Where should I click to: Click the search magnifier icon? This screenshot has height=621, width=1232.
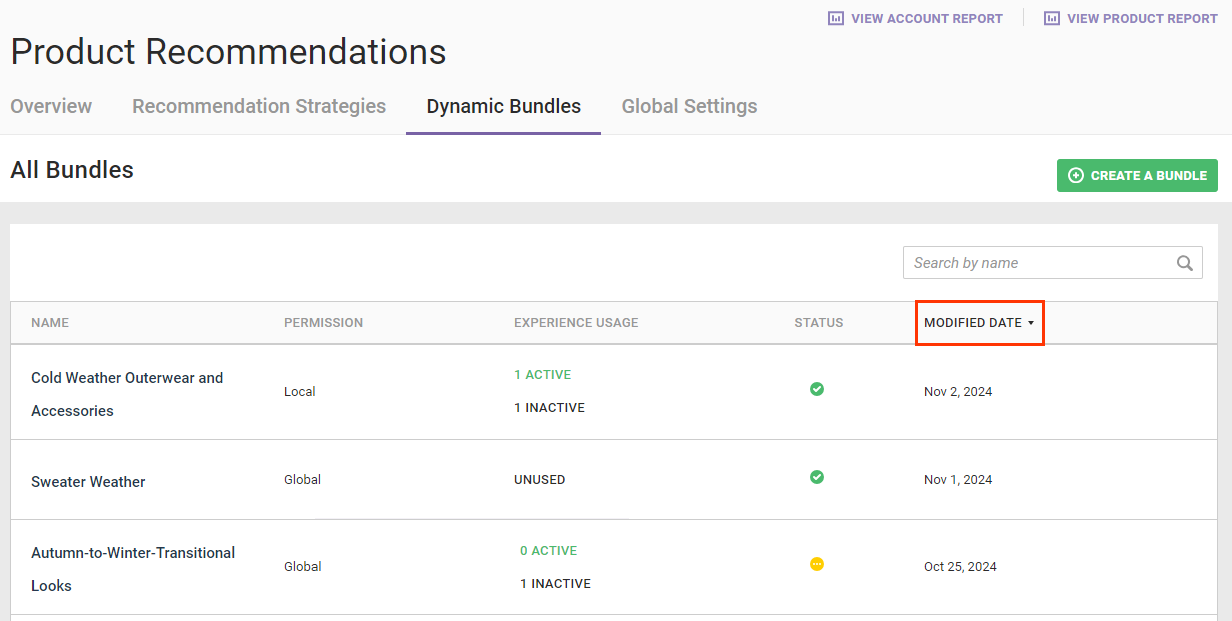click(x=1184, y=263)
